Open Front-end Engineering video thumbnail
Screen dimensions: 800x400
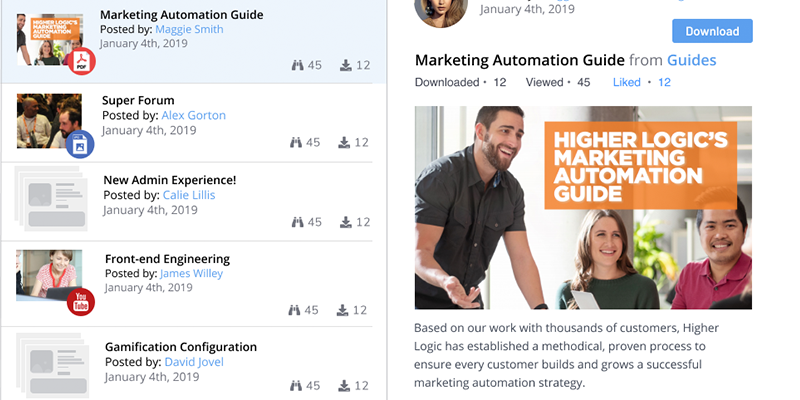pyautogui.click(x=49, y=275)
